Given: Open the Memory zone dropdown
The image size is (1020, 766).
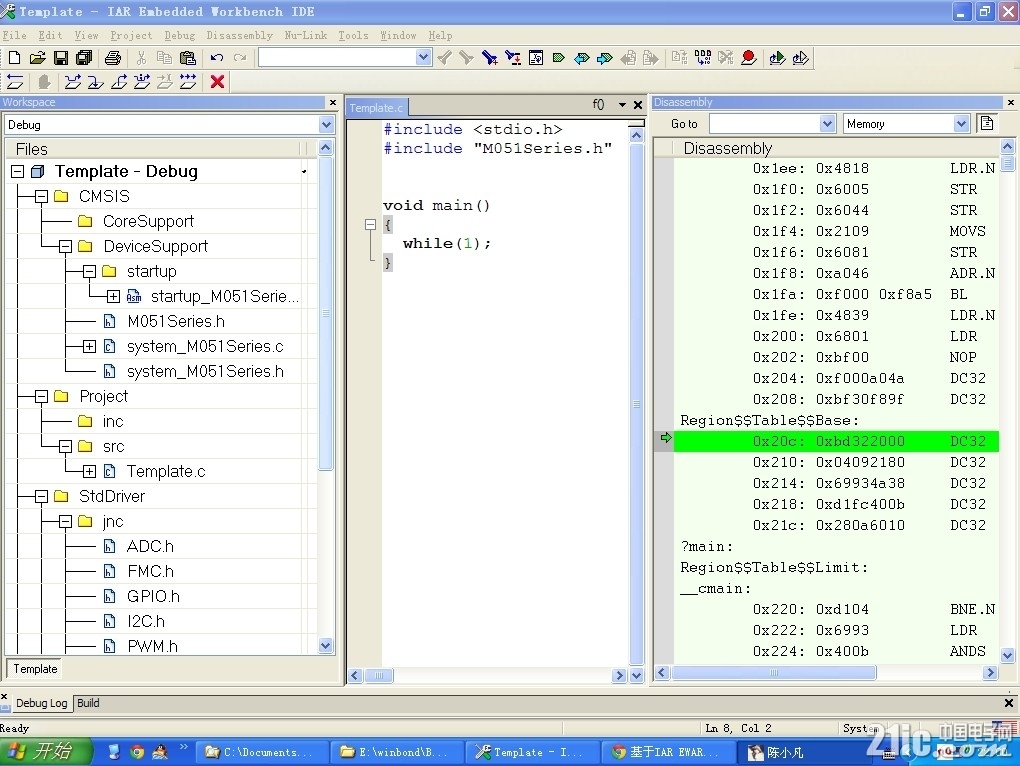Looking at the screenshot, I should click(x=961, y=124).
